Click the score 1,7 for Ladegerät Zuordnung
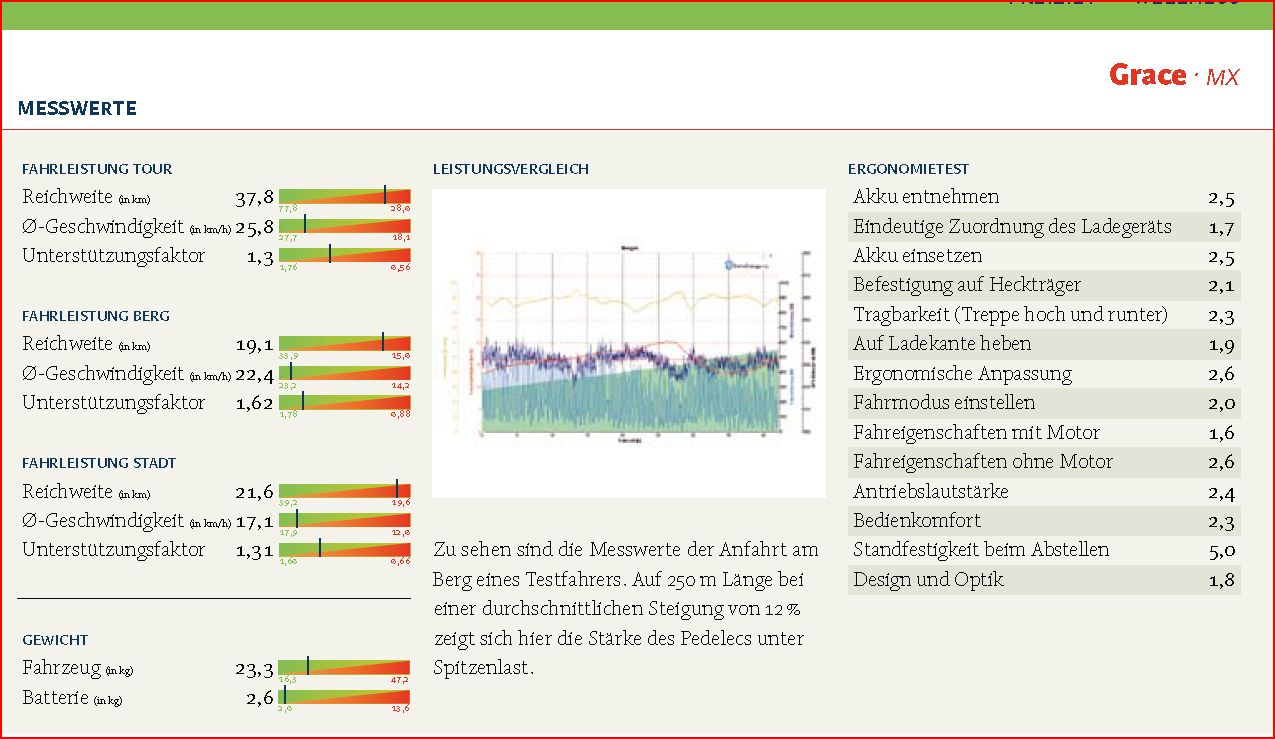This screenshot has width=1275, height=739. point(1221,228)
